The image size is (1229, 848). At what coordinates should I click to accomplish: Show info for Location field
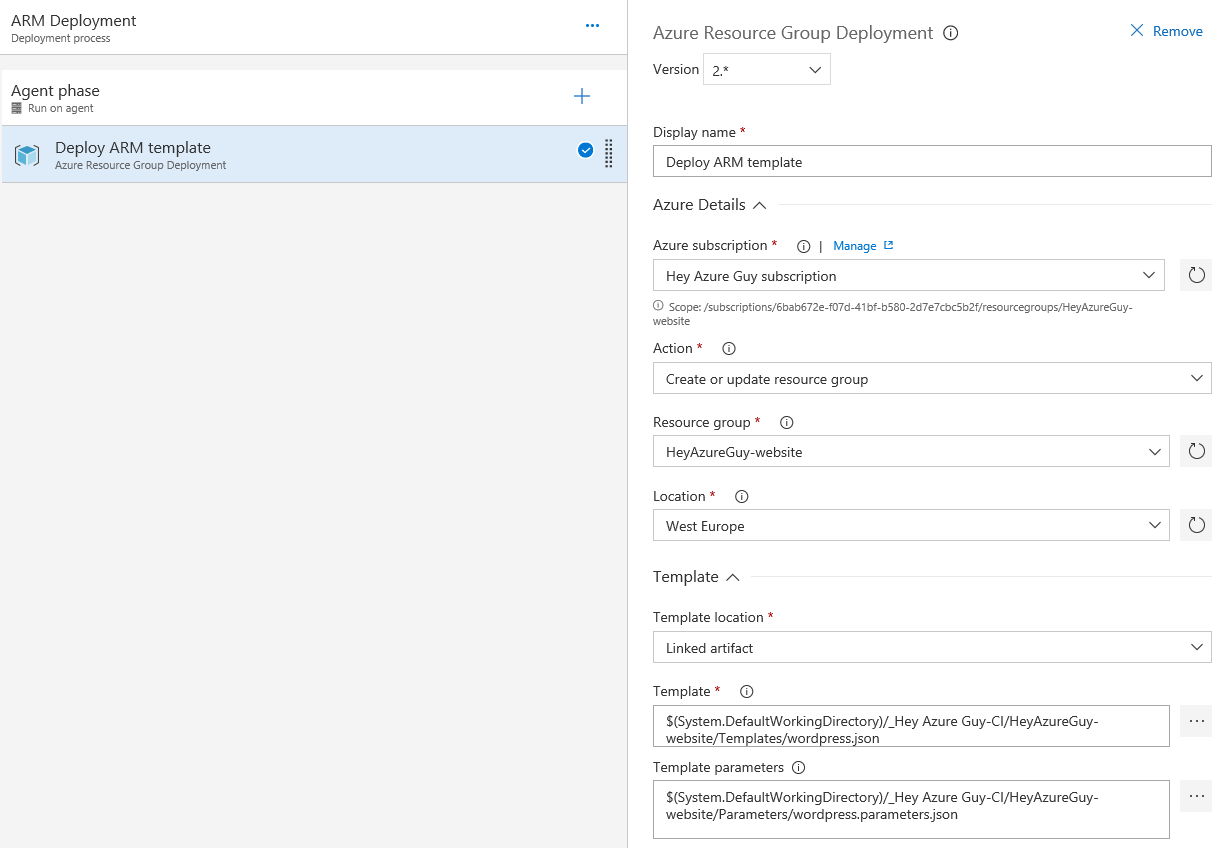tap(742, 497)
